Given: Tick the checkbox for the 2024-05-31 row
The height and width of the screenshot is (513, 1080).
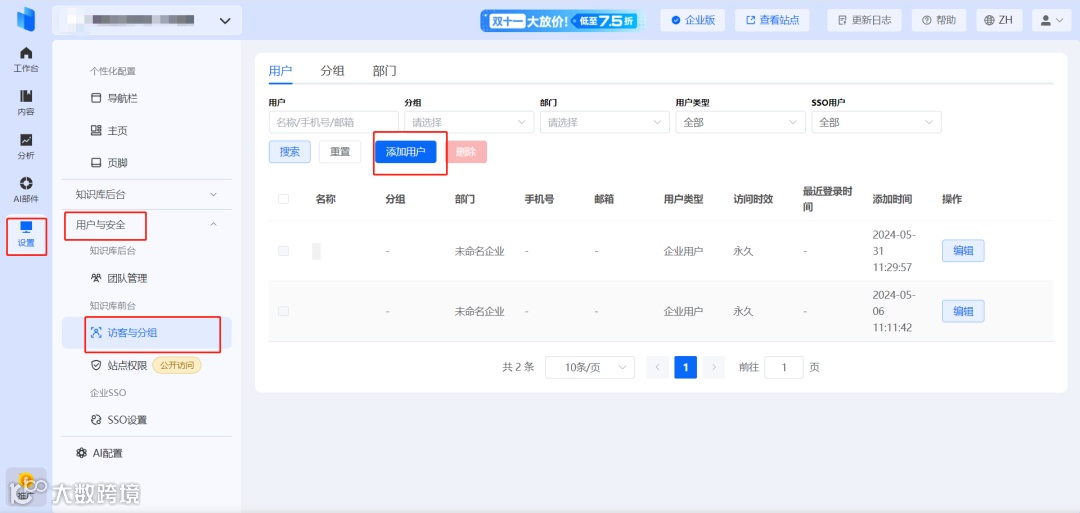Looking at the screenshot, I should pyautogui.click(x=283, y=251).
